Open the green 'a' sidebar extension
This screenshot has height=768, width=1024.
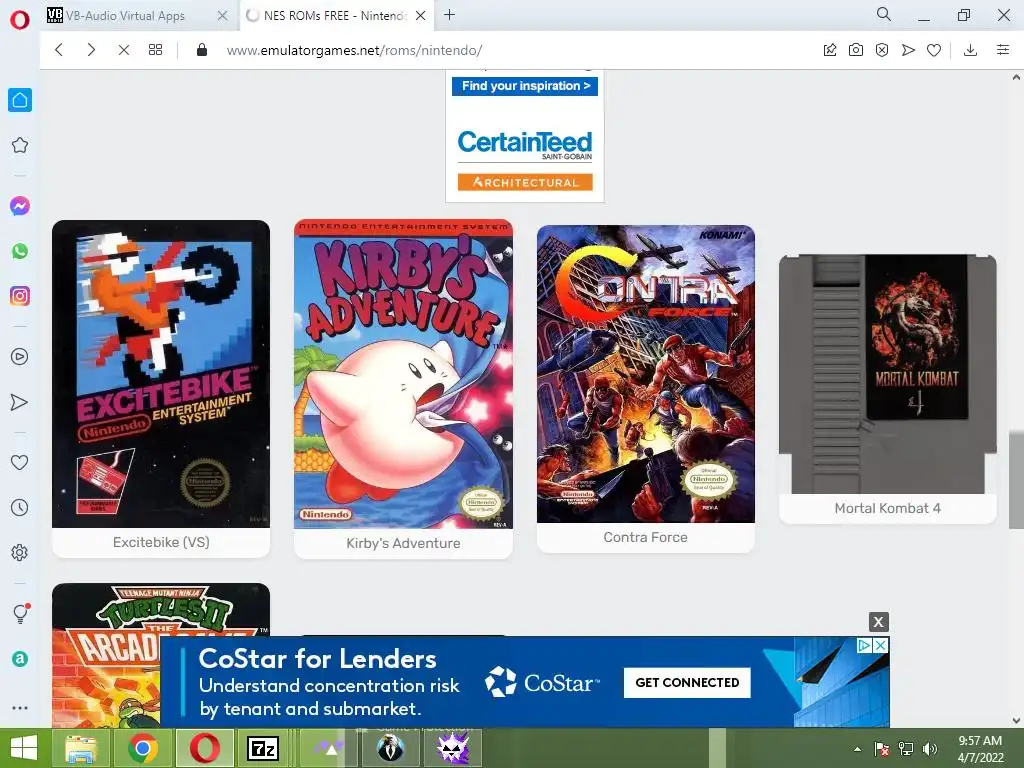pyautogui.click(x=20, y=659)
